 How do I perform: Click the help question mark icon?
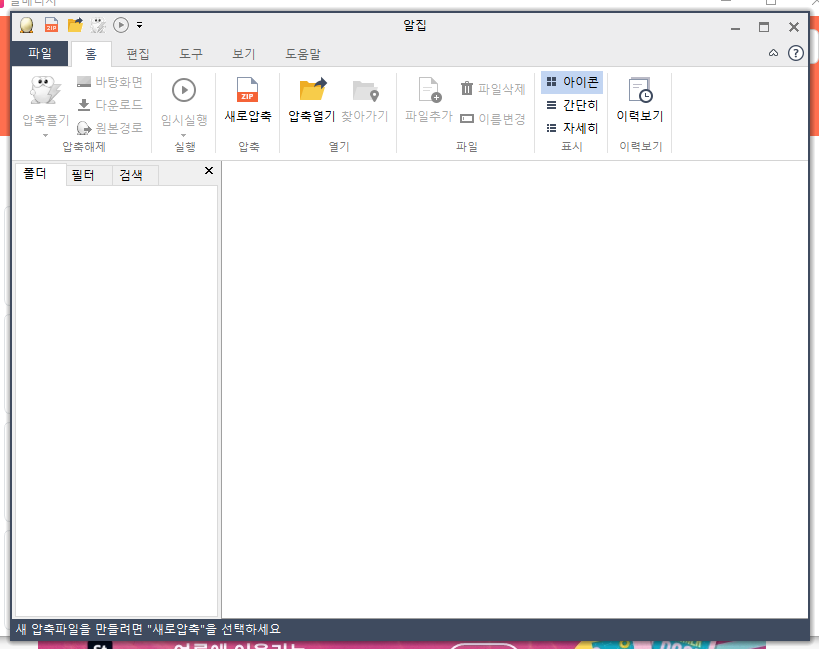pyautogui.click(x=796, y=53)
